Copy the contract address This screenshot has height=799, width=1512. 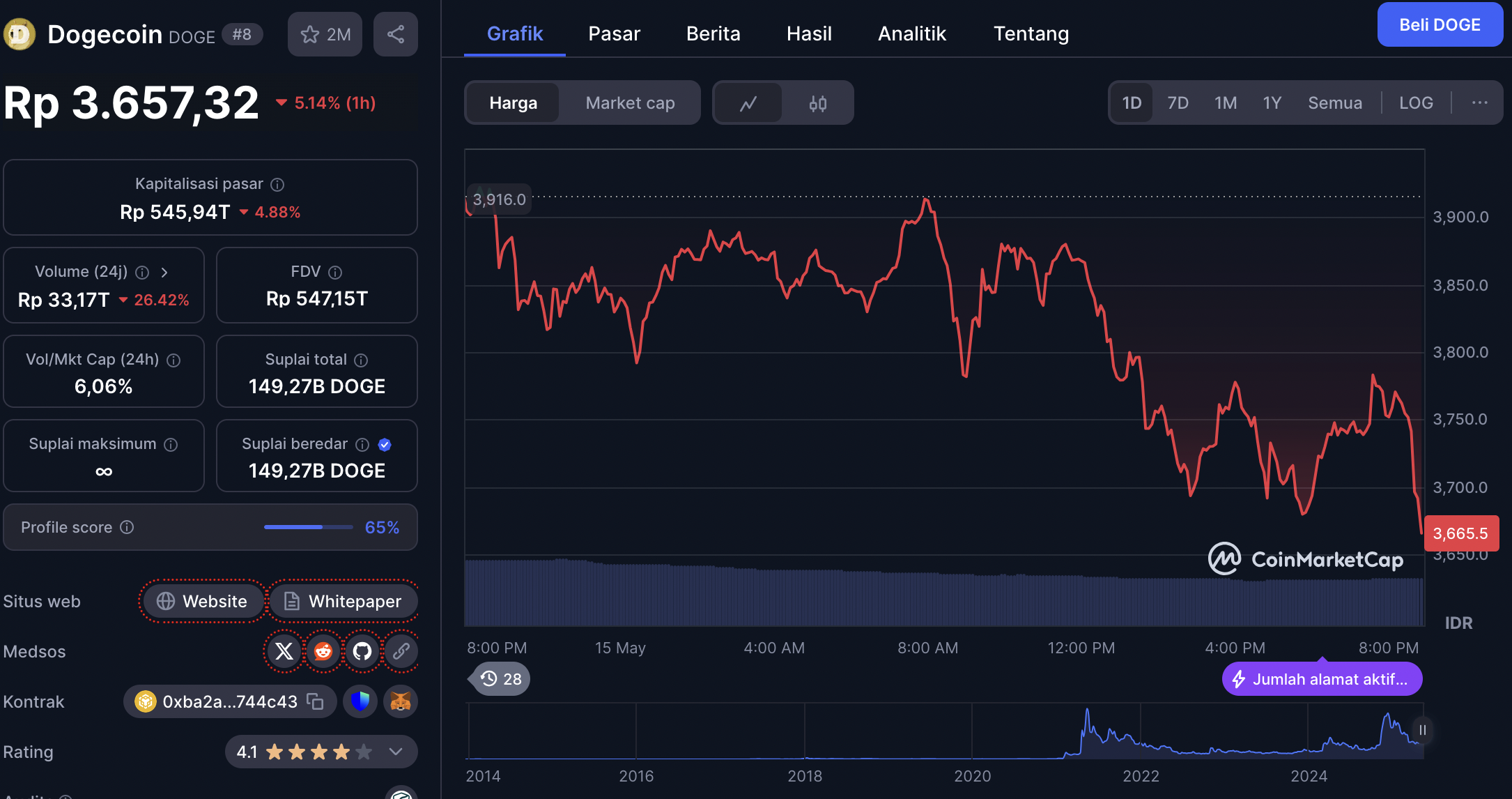click(x=316, y=701)
